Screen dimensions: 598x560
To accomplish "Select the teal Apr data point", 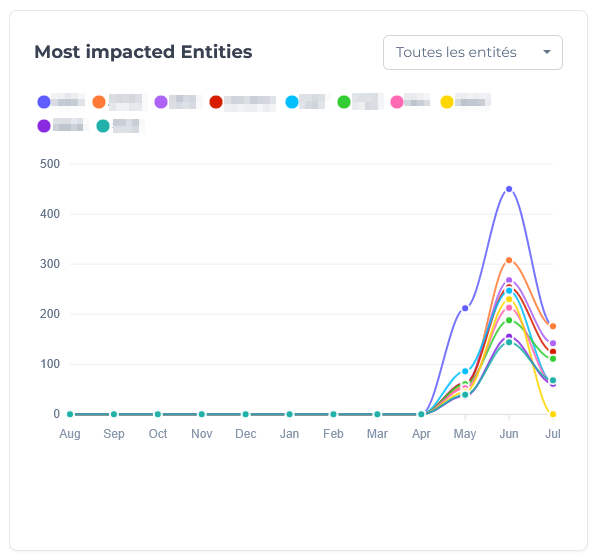I will click(x=421, y=414).
